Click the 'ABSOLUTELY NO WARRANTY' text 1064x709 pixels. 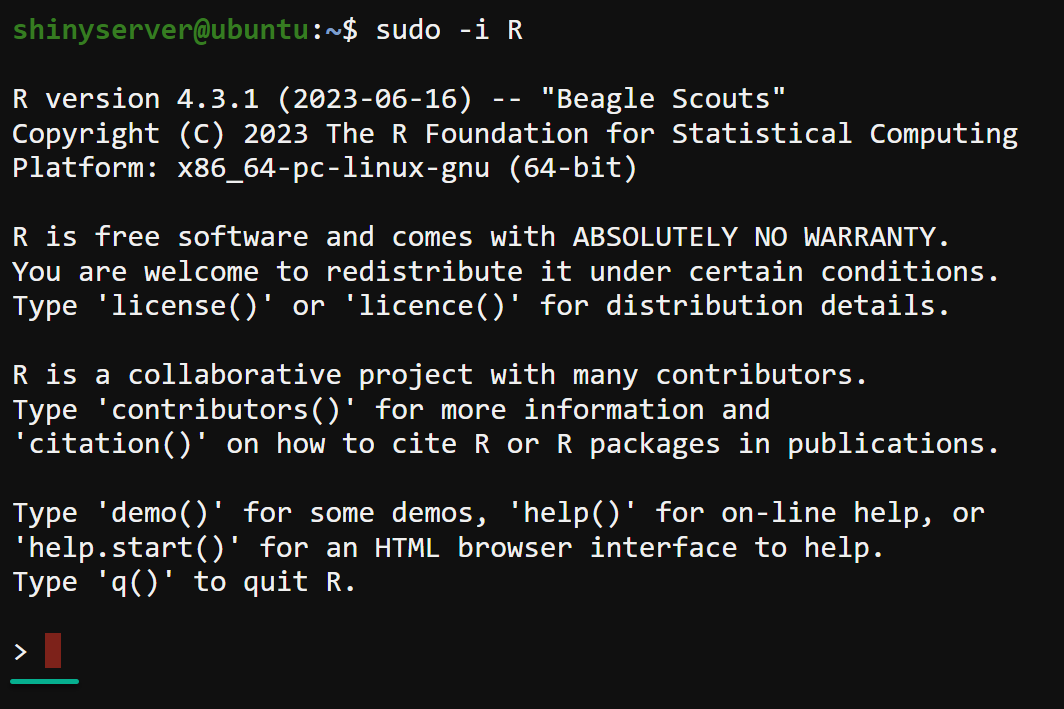click(x=754, y=237)
